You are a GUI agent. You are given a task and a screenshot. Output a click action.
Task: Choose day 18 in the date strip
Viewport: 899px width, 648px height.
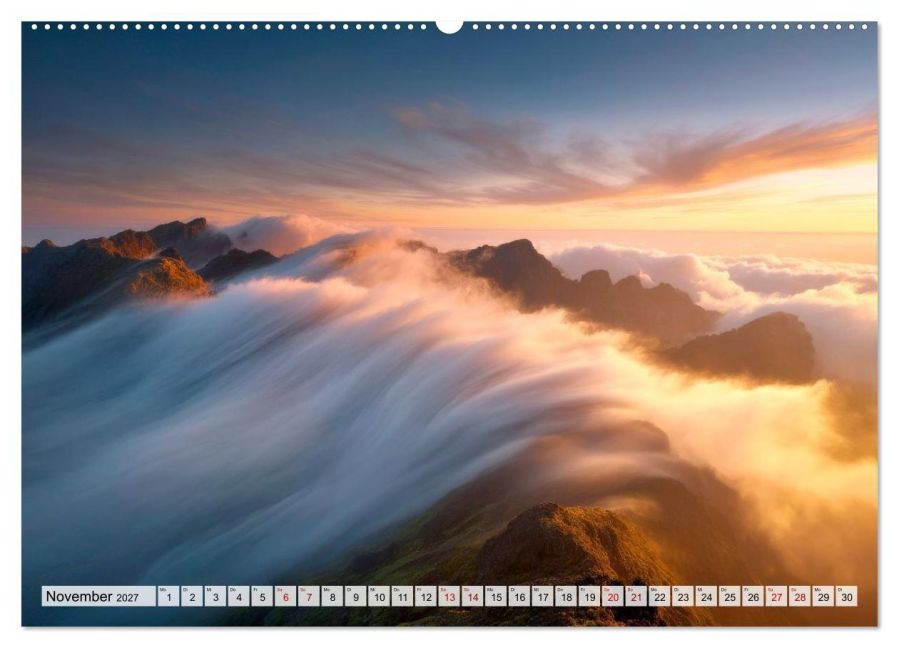tap(566, 596)
